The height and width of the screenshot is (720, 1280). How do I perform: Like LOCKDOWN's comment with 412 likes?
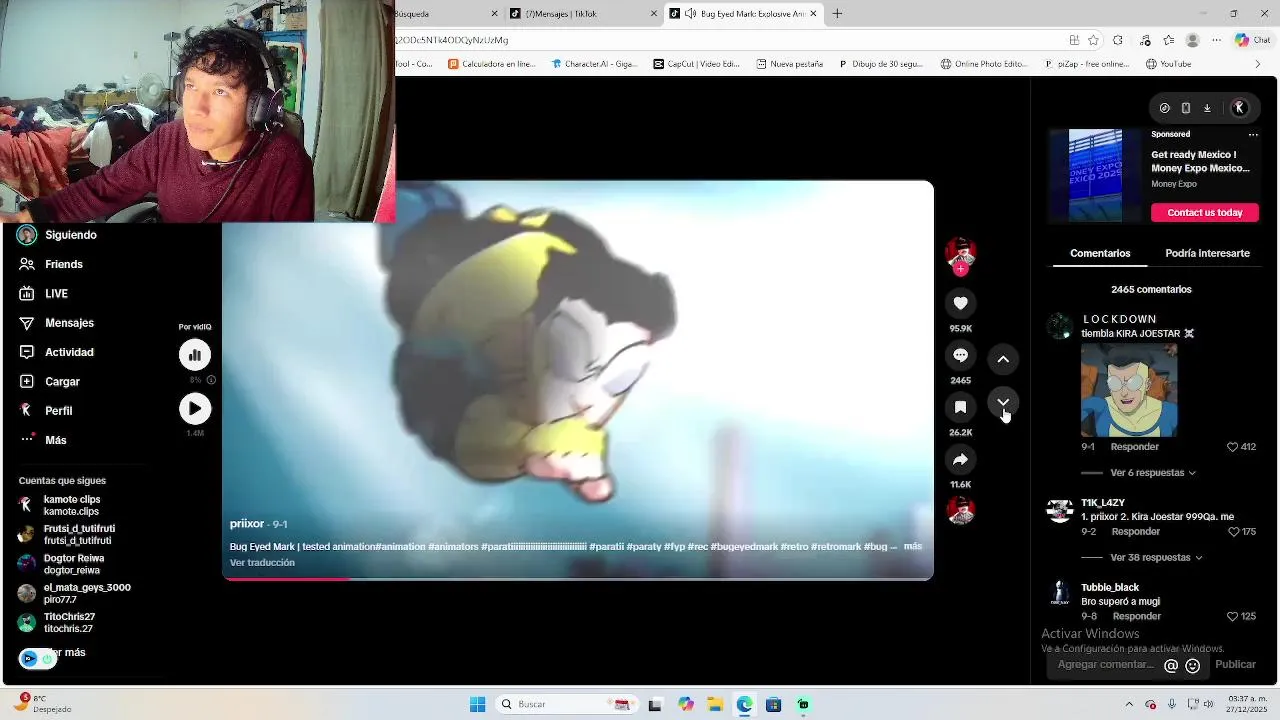coord(1233,447)
